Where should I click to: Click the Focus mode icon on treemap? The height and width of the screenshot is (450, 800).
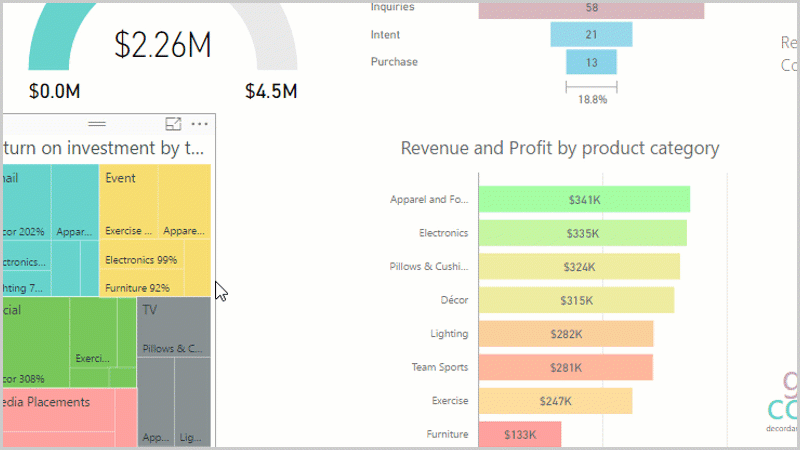173,124
